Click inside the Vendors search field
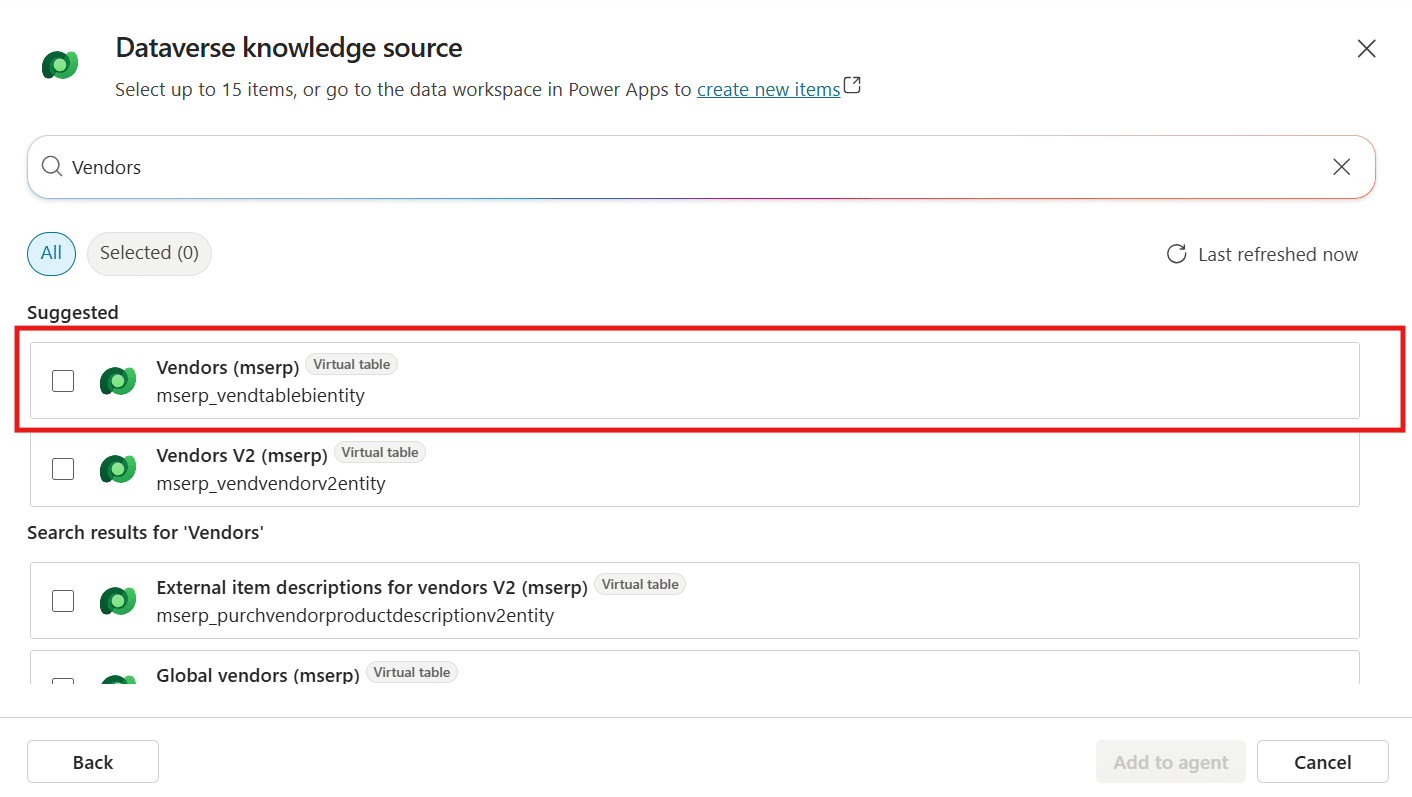This screenshot has height=797, width=1412. (x=400, y=166)
